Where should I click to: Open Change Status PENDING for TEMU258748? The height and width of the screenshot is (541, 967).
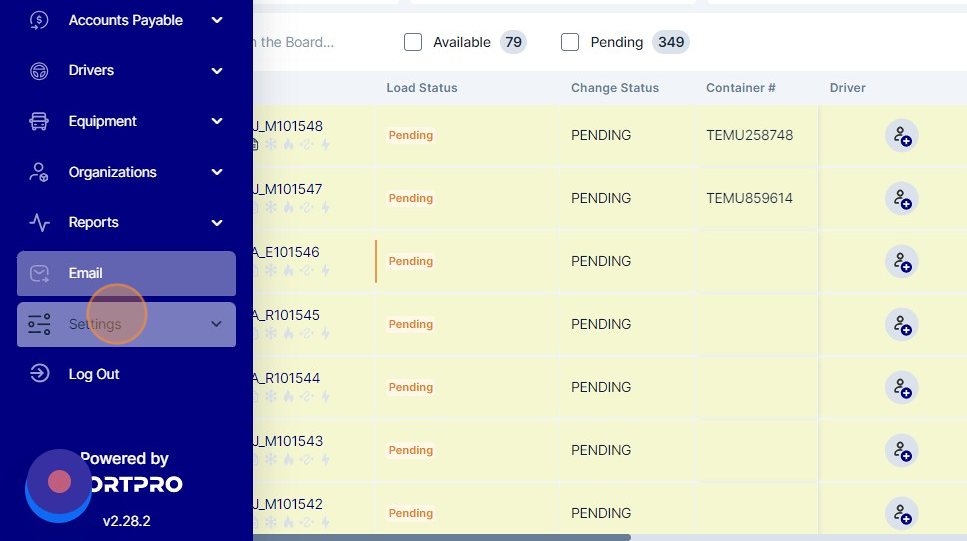click(601, 135)
